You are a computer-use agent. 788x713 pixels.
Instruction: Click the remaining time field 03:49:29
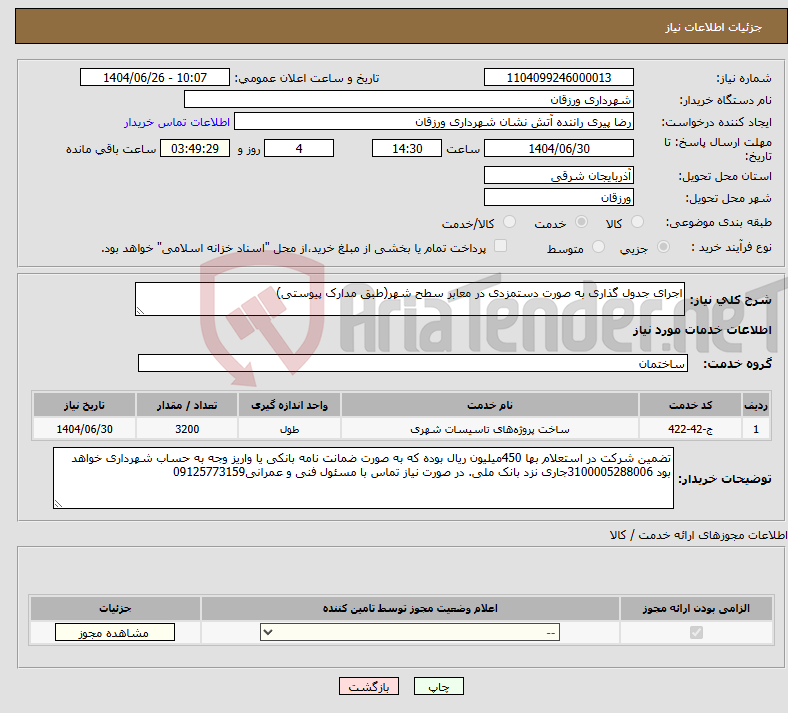pyautogui.click(x=195, y=148)
